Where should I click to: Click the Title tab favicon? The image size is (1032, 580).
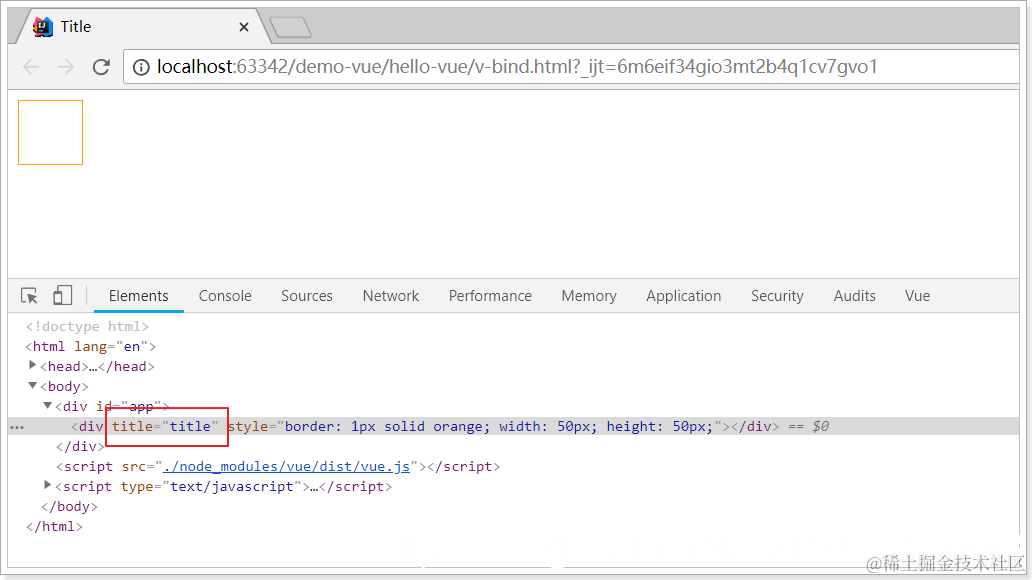(x=43, y=27)
